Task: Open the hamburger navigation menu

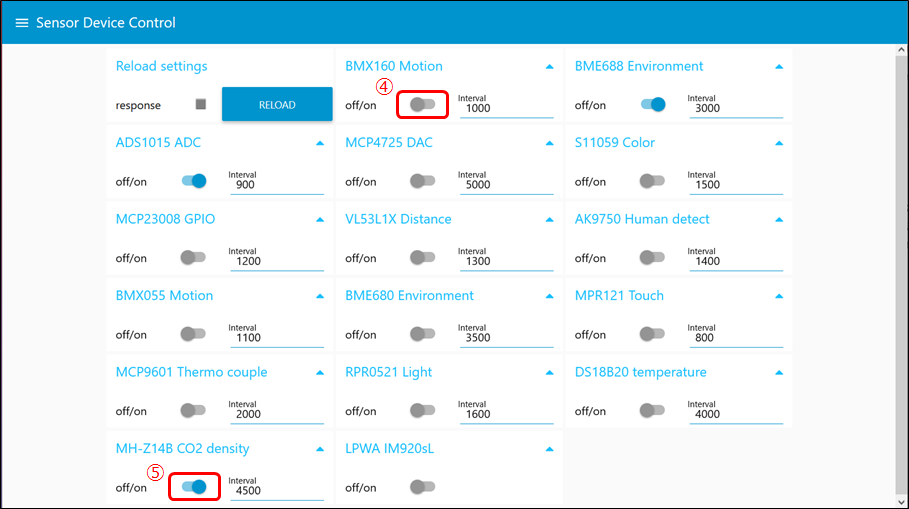Action: click(x=22, y=23)
